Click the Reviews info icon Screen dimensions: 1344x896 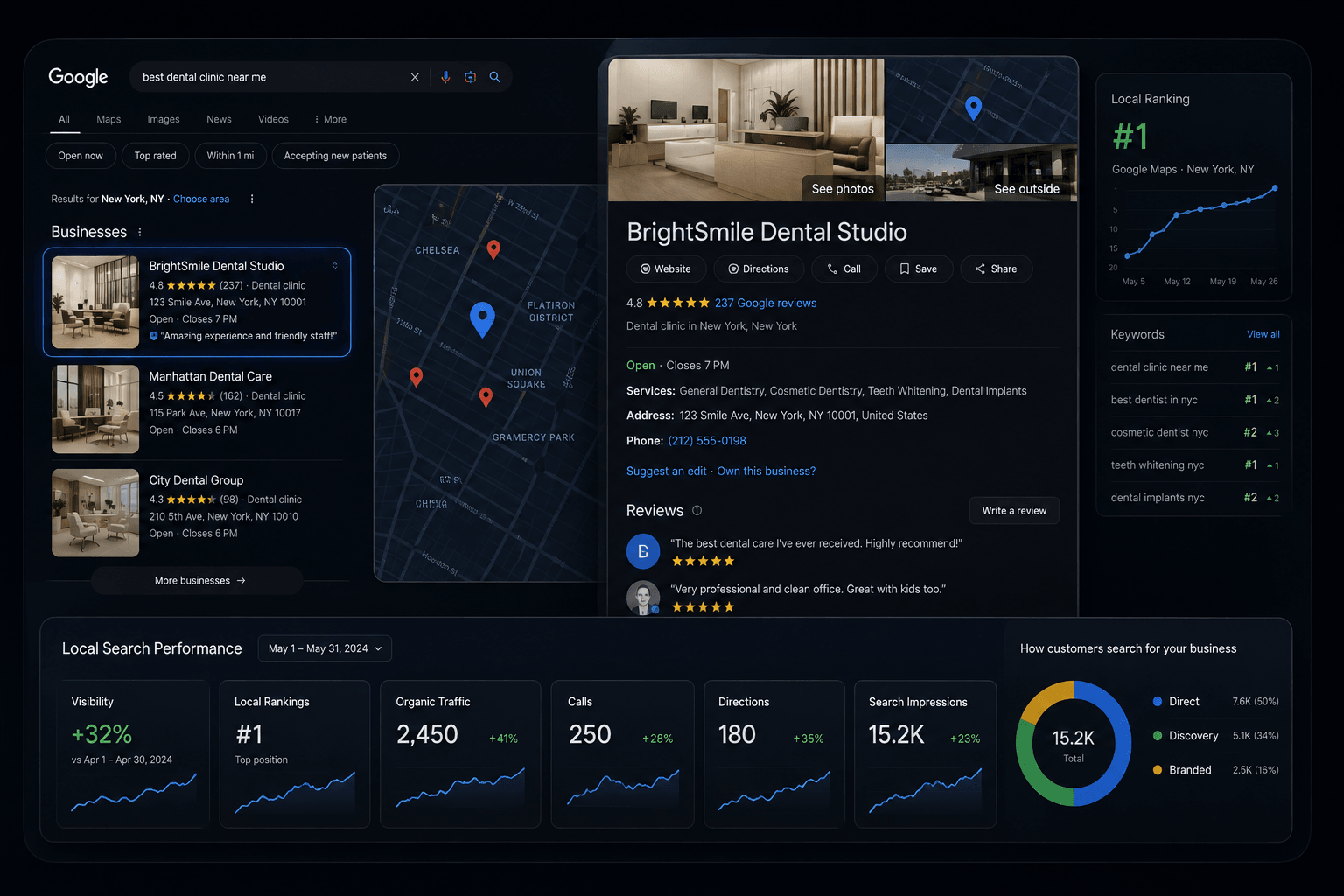click(697, 510)
